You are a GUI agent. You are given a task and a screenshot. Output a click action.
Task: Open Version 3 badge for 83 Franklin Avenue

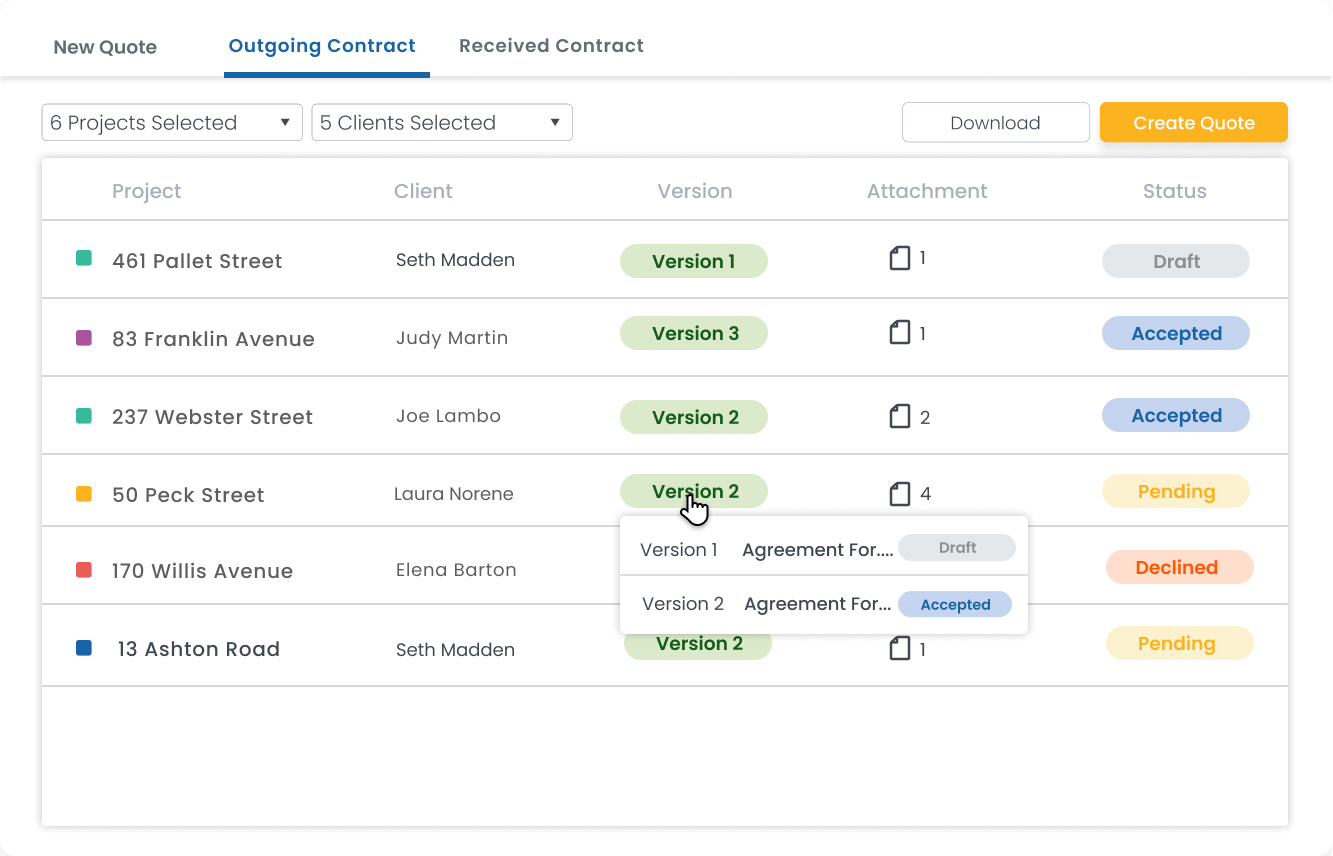pyautogui.click(x=694, y=333)
